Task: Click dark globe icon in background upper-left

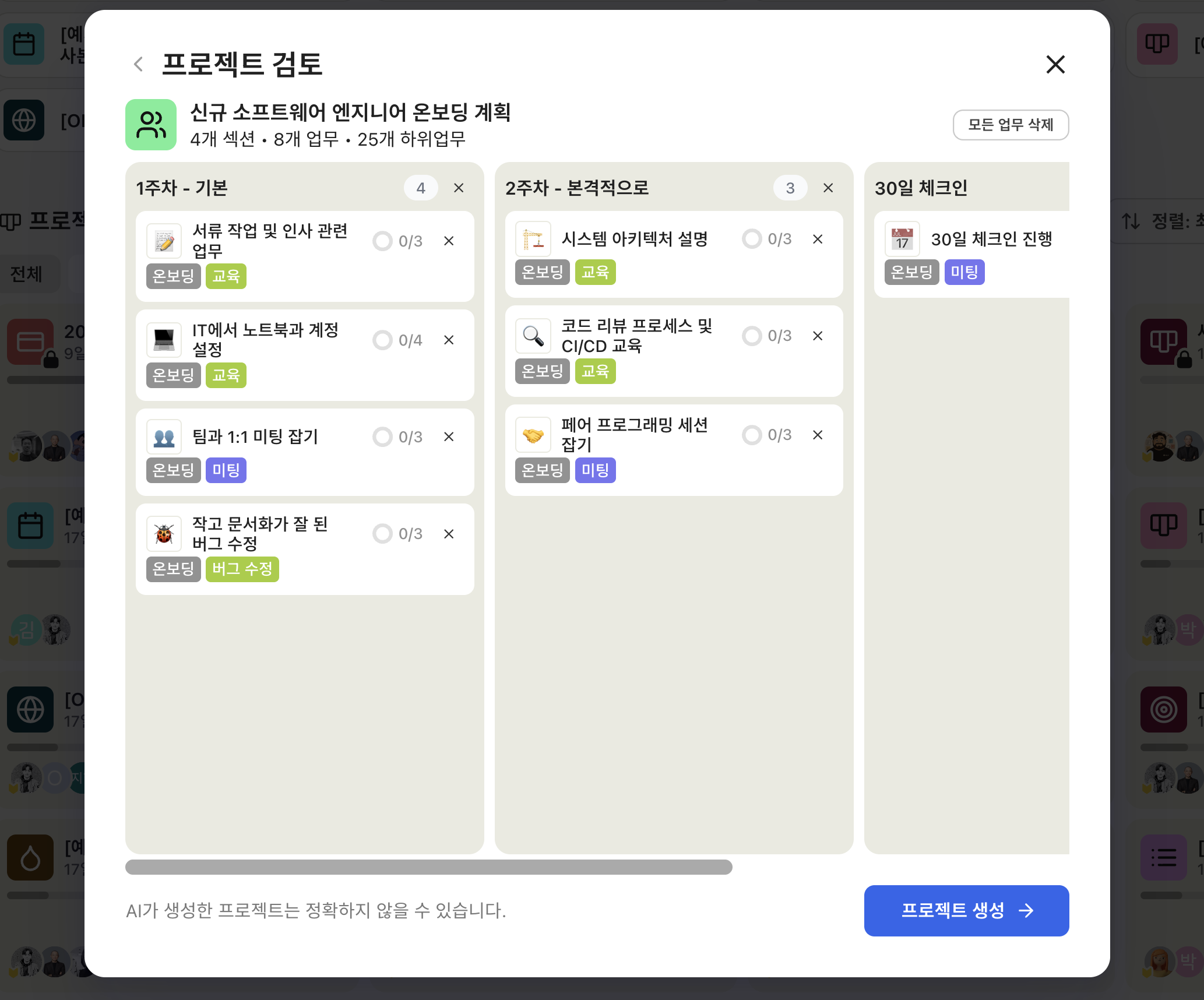Action: coord(24,121)
